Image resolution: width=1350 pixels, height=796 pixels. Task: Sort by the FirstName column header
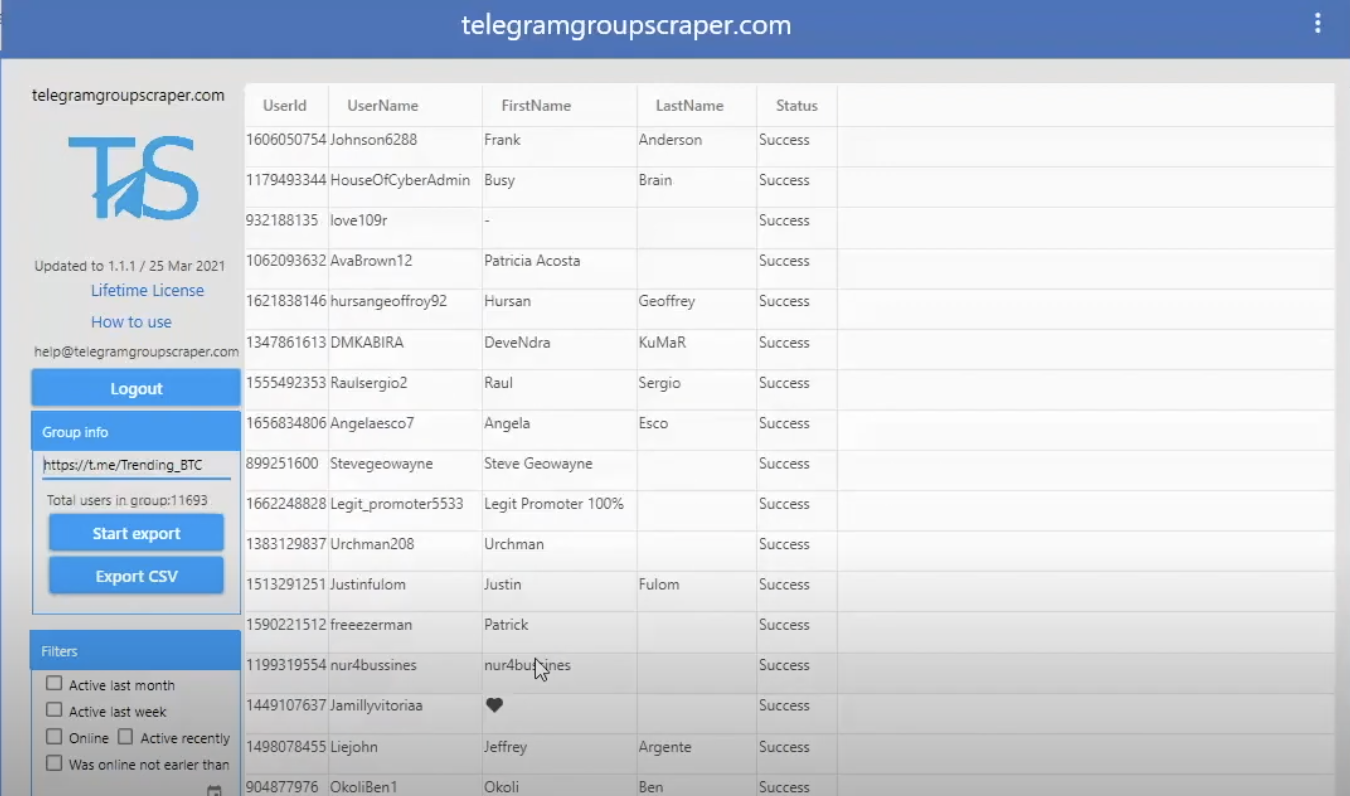tap(536, 105)
